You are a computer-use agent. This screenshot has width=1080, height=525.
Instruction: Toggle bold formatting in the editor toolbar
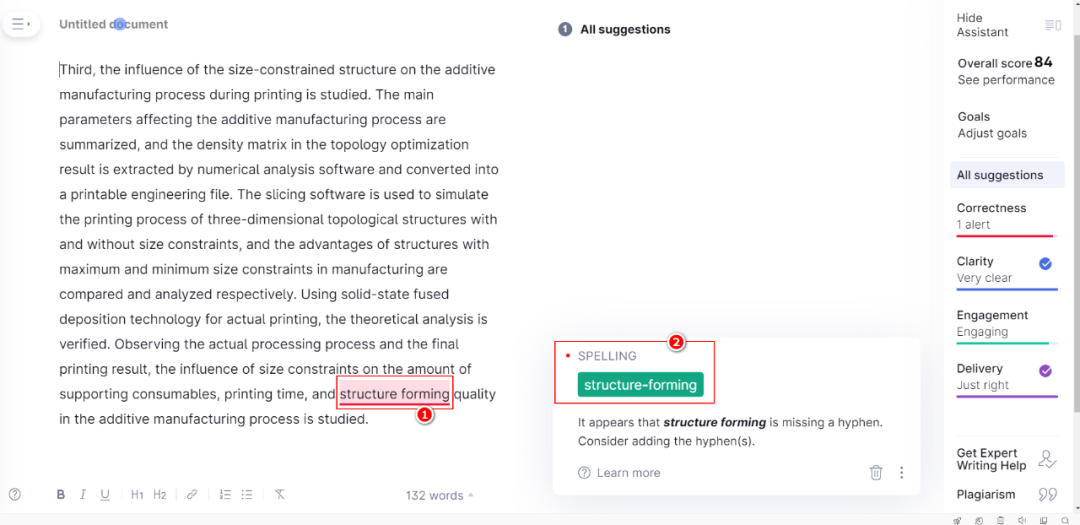pos(61,495)
